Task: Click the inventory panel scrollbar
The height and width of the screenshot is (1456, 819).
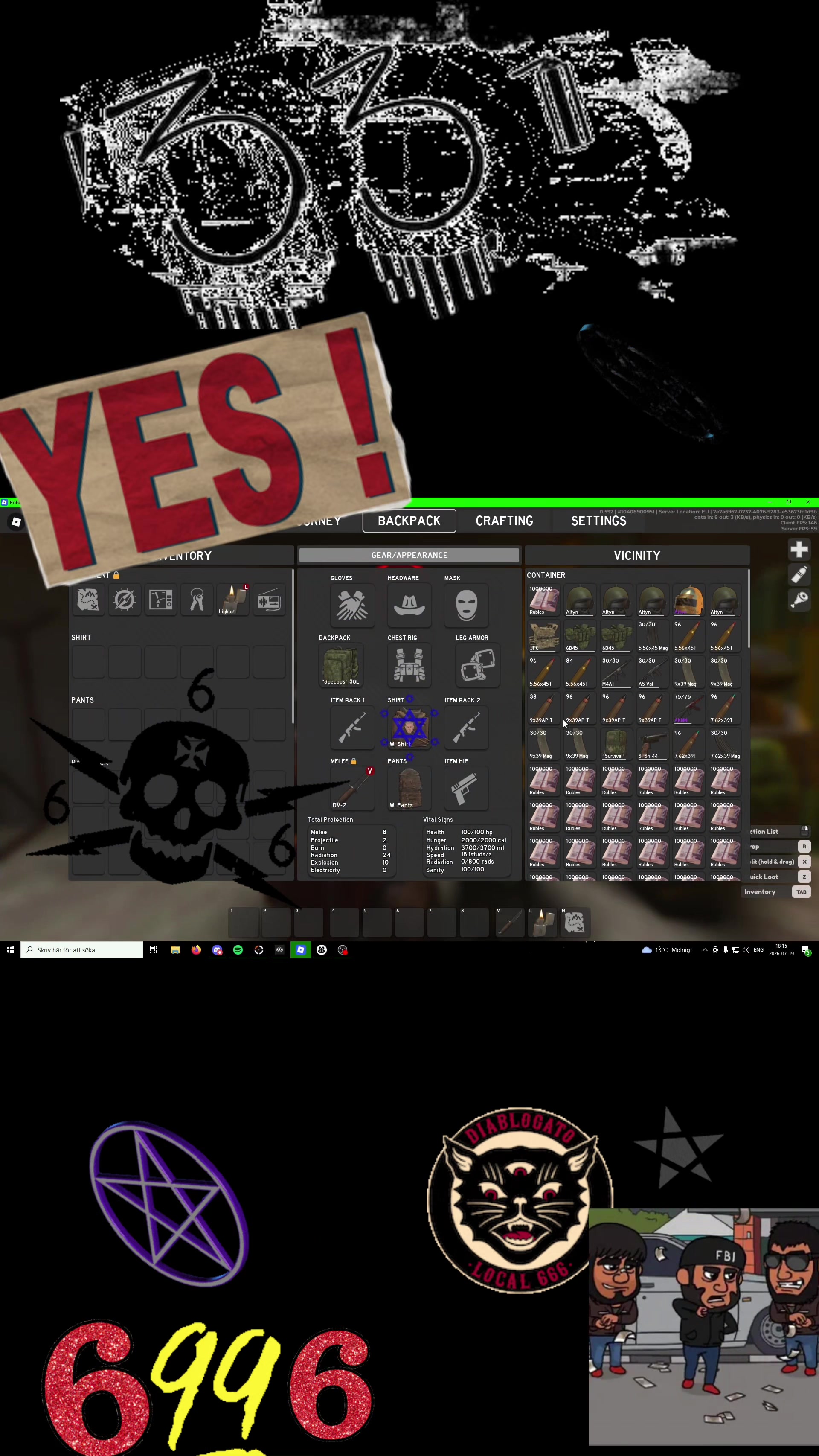Action: (x=293, y=646)
